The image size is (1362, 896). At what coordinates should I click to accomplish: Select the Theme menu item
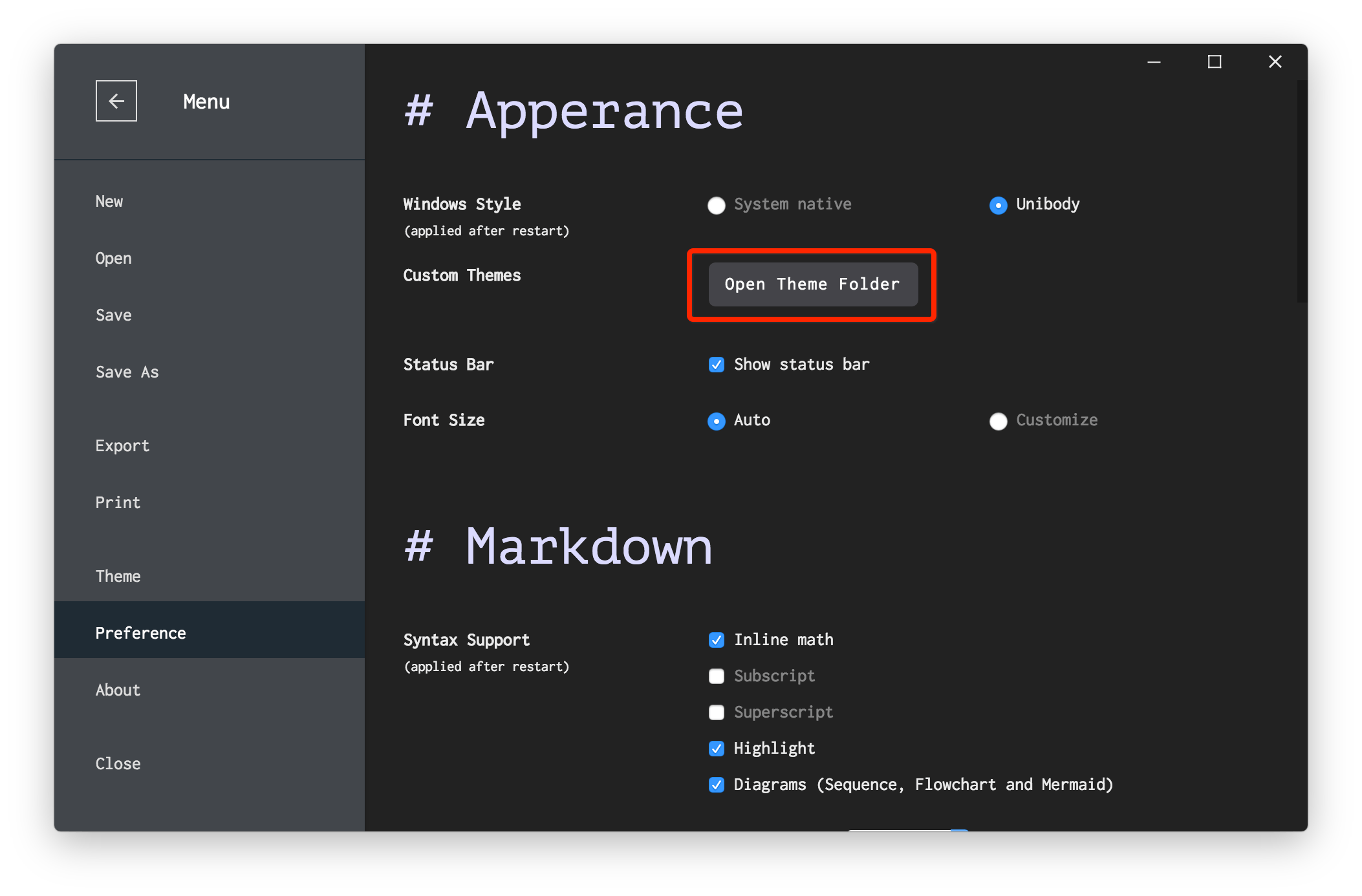point(118,575)
